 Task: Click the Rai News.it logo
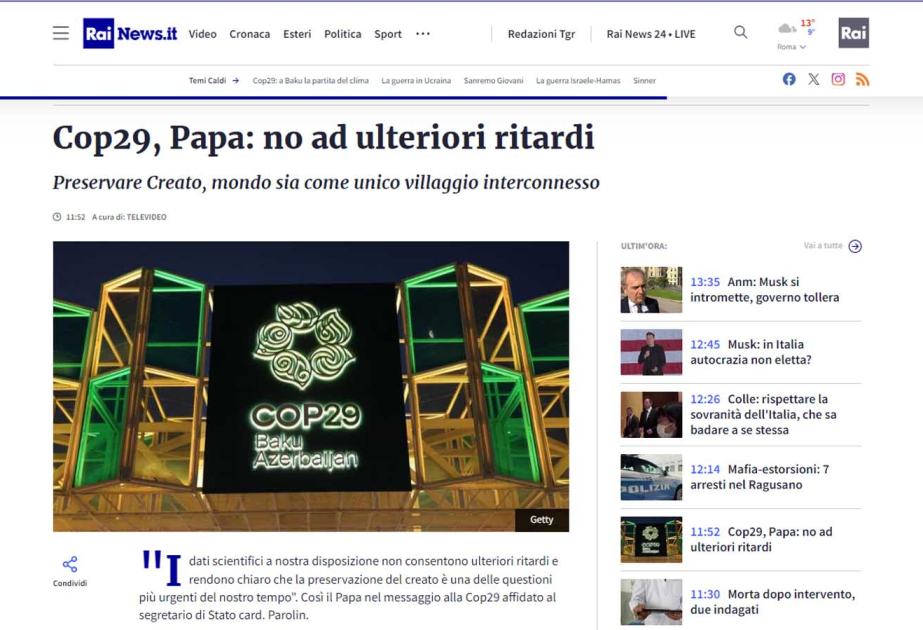pos(130,34)
